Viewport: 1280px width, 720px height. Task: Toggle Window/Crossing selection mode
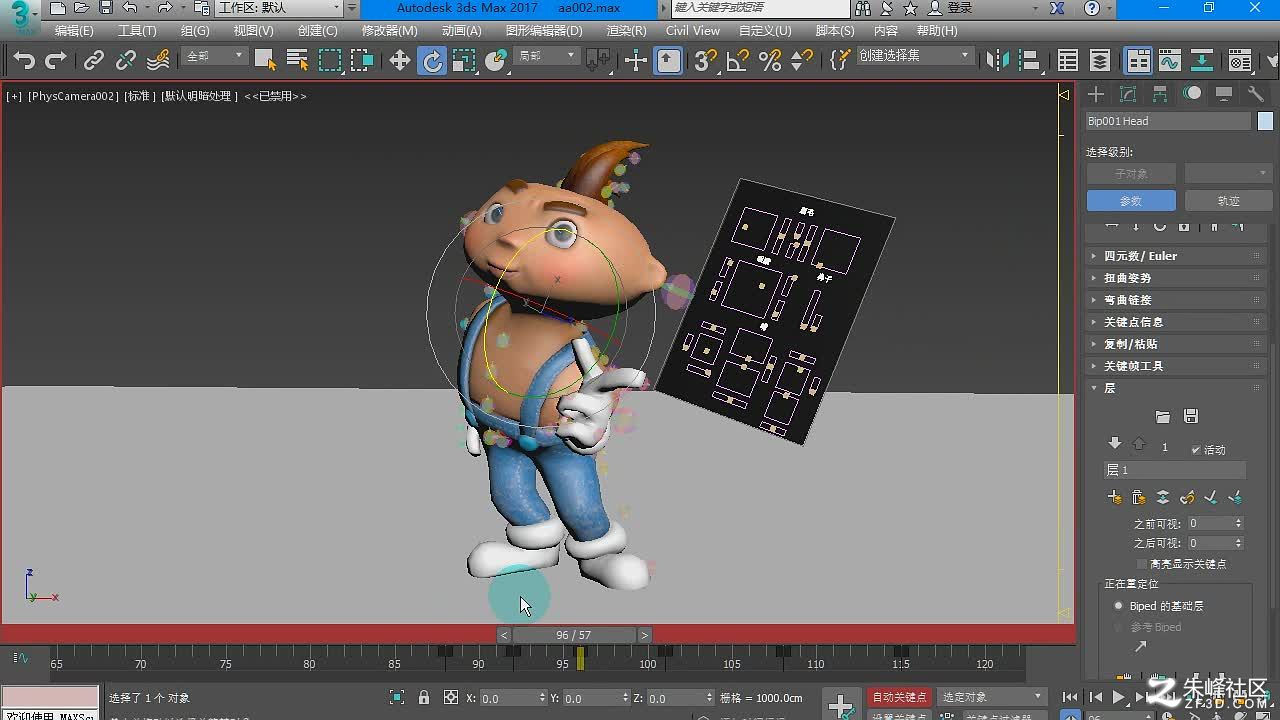[x=362, y=61]
